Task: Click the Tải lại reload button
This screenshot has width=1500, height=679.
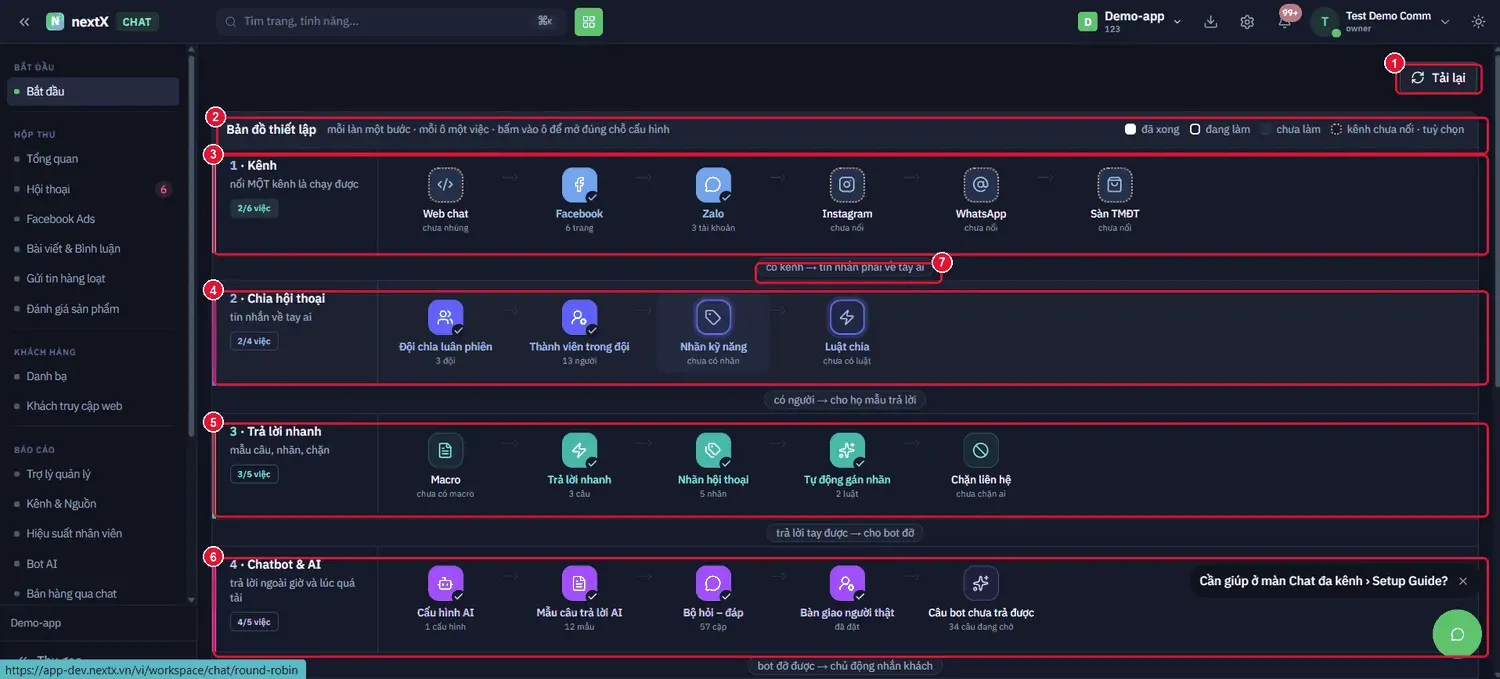Action: (1438, 78)
